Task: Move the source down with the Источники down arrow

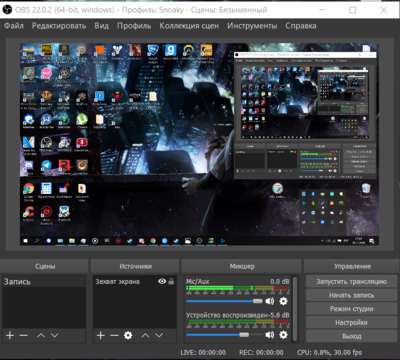Action: pyautogui.click(x=159, y=335)
